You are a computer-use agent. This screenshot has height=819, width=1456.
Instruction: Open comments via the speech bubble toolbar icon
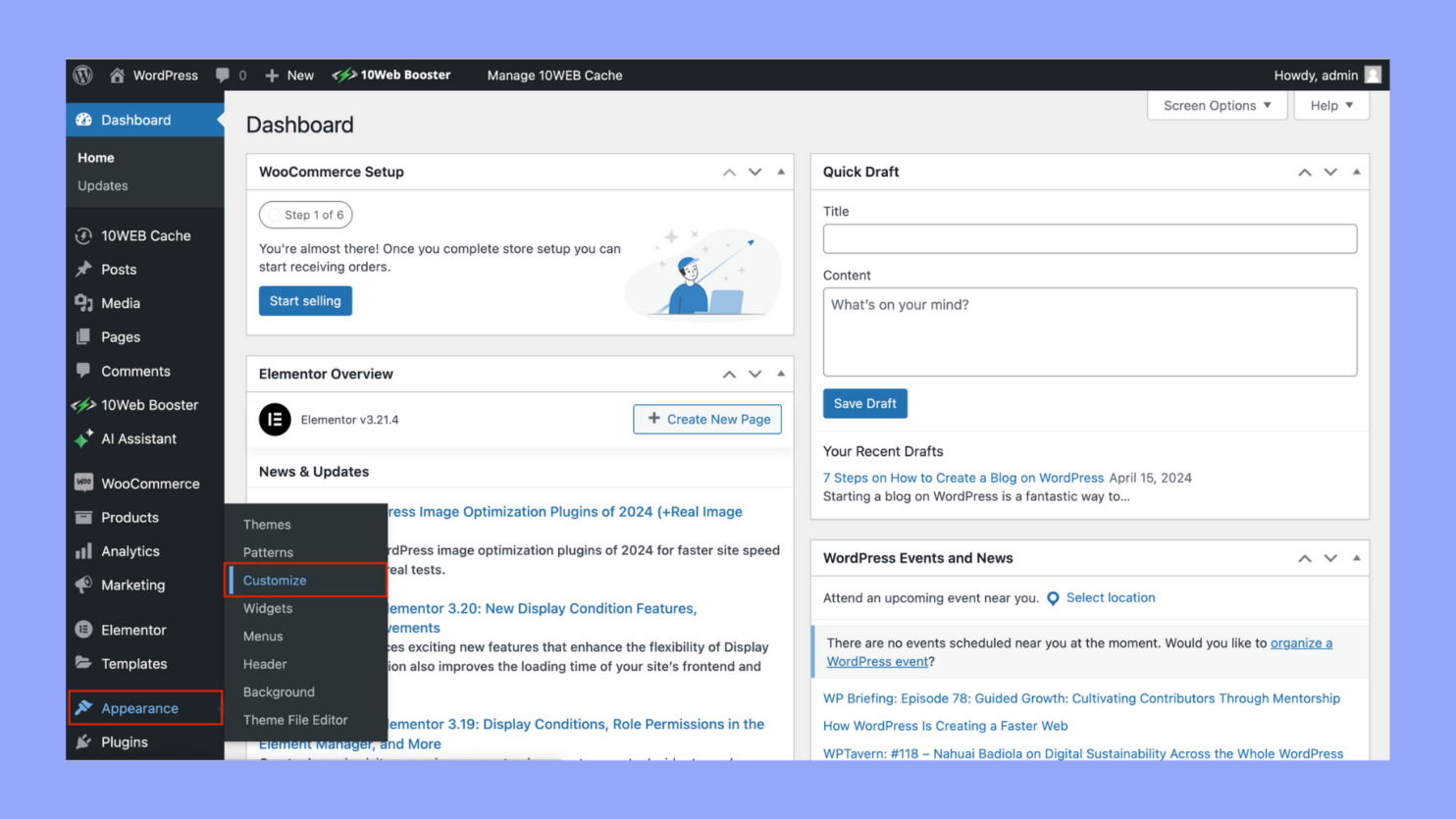[x=223, y=75]
